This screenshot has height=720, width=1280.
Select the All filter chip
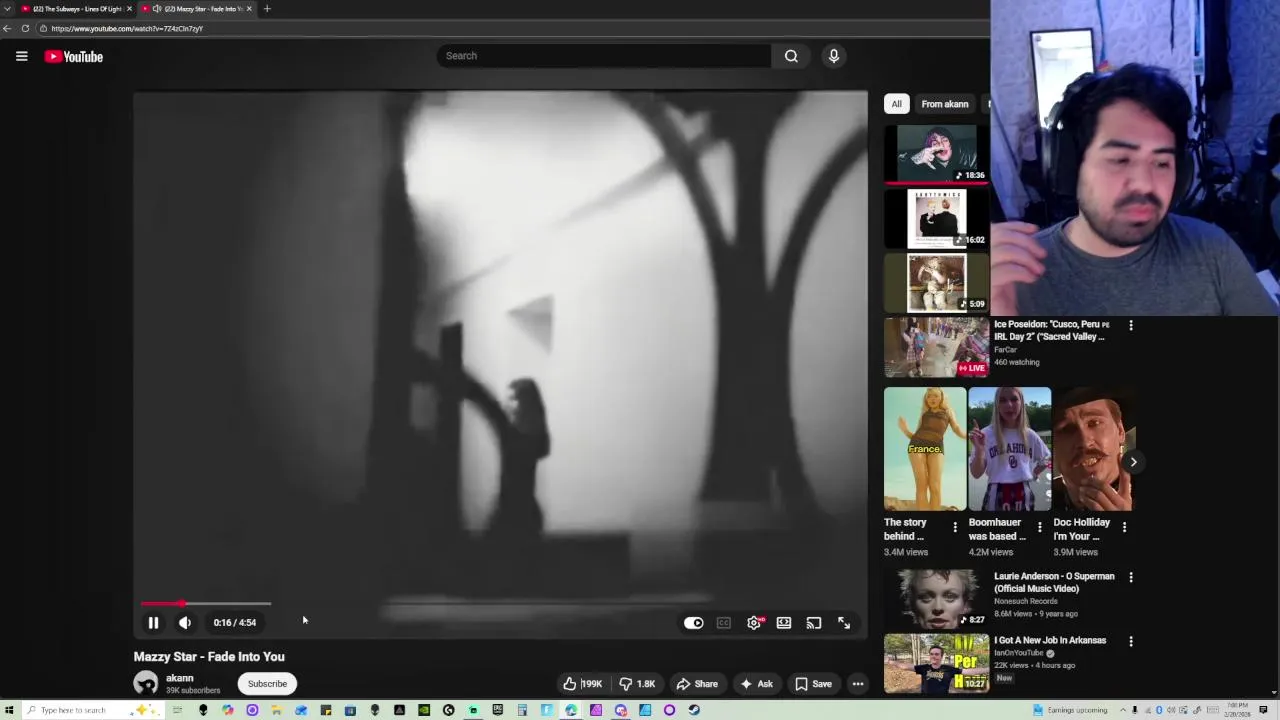click(896, 104)
